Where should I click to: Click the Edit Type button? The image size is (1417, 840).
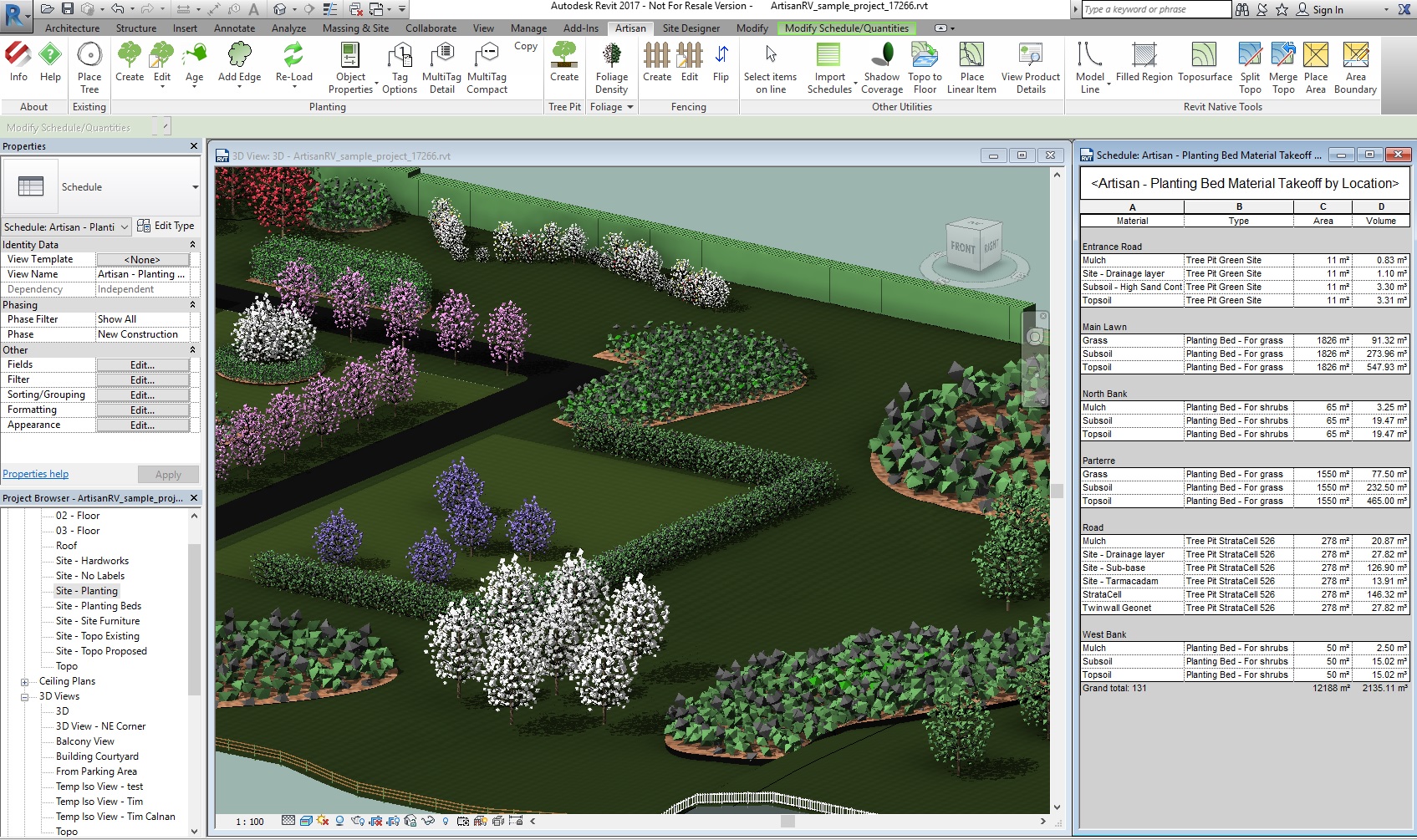pyautogui.click(x=166, y=226)
